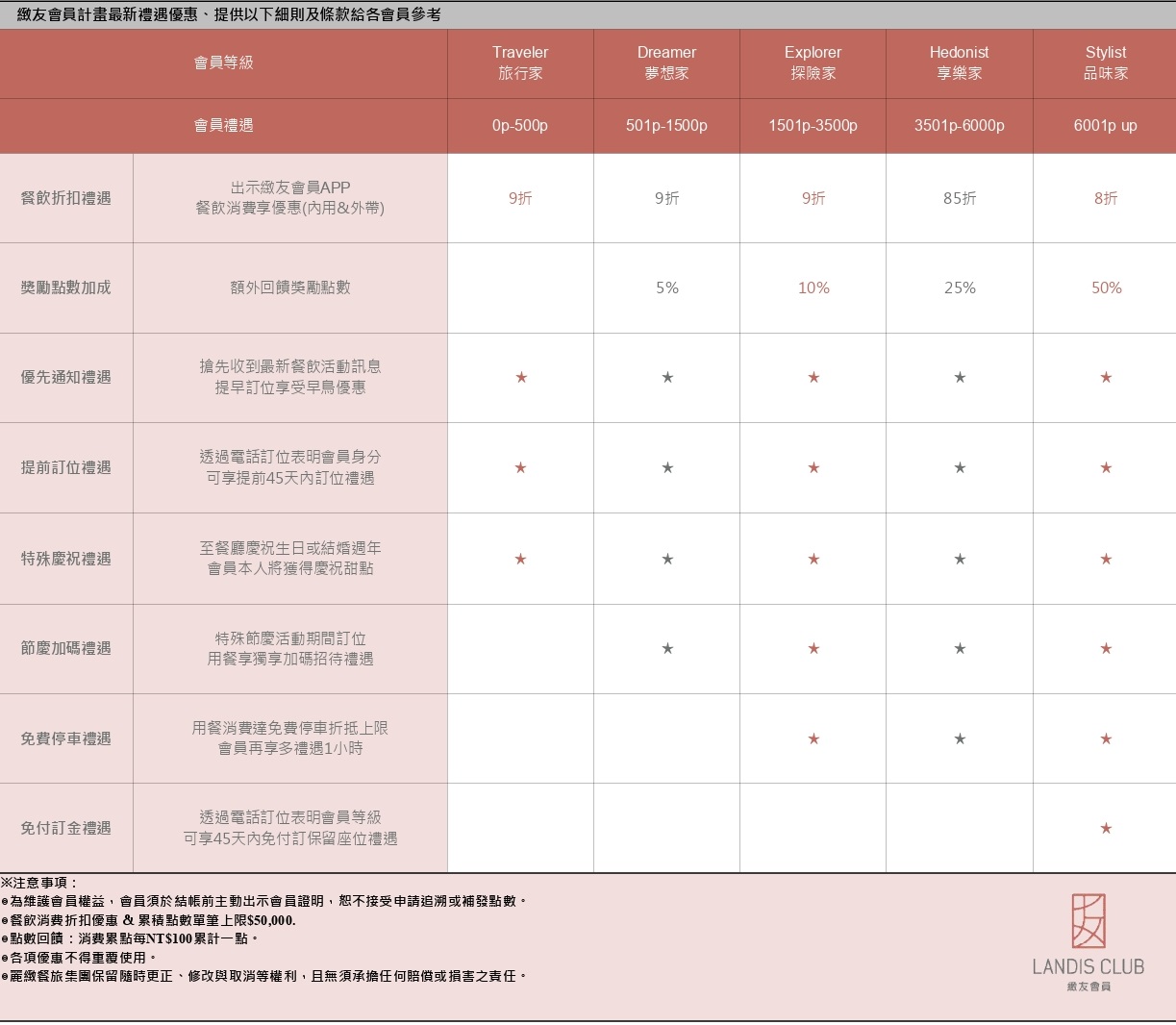Click the Traveler 旅行家 column header

click(x=520, y=62)
